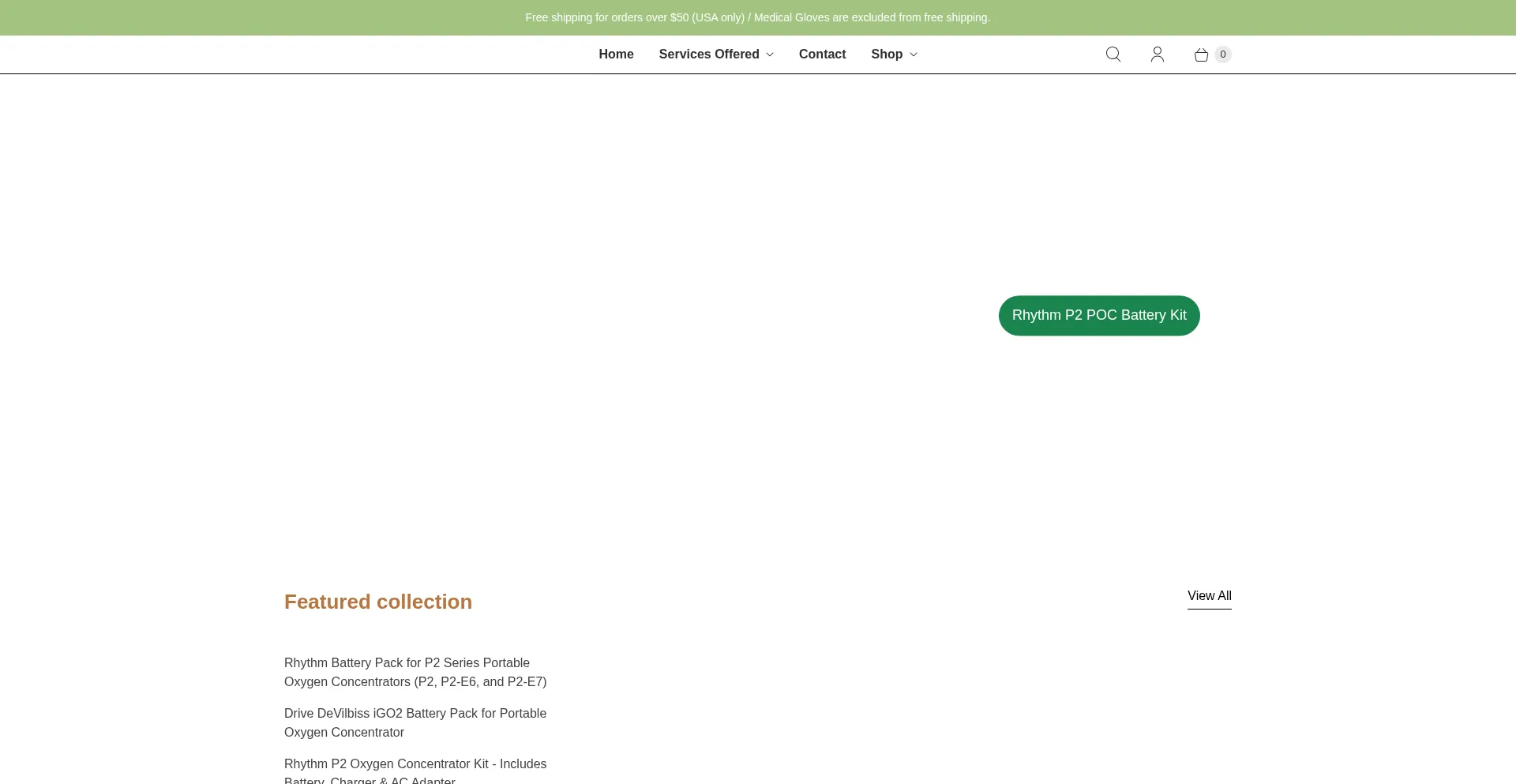Click the Rhythm P2 POC Battery Kit button
Viewport: 1516px width, 784px height.
(x=1099, y=316)
